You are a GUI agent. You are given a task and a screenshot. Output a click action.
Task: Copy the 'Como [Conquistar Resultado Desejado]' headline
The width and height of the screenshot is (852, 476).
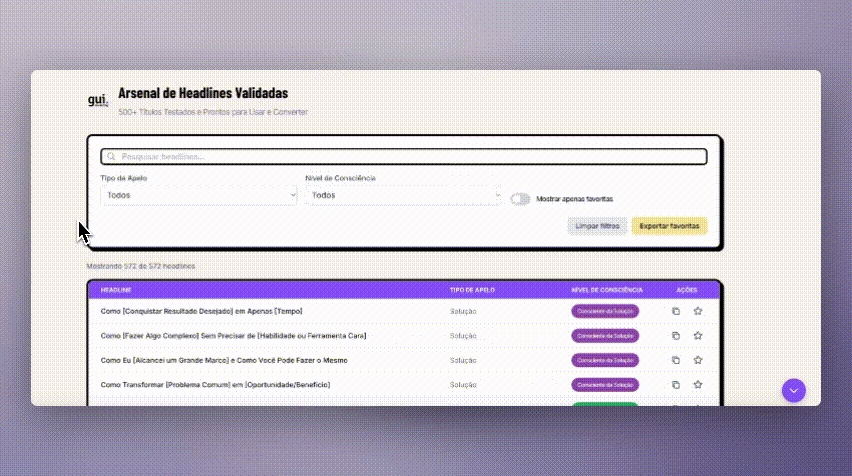click(675, 311)
